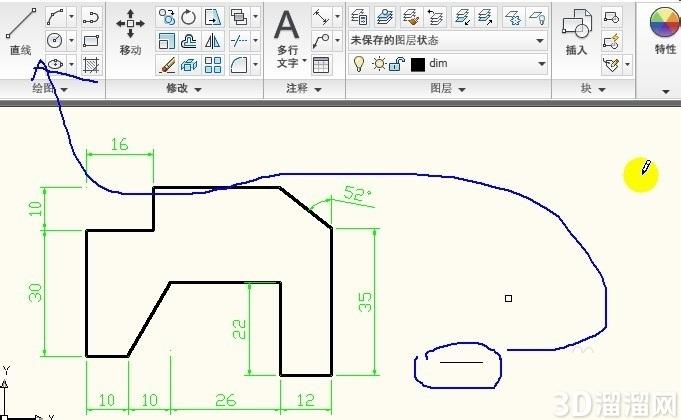Viewport: 681px width, 420px height.
Task: Click the Hatch tool icon
Action: pyautogui.click(x=91, y=65)
